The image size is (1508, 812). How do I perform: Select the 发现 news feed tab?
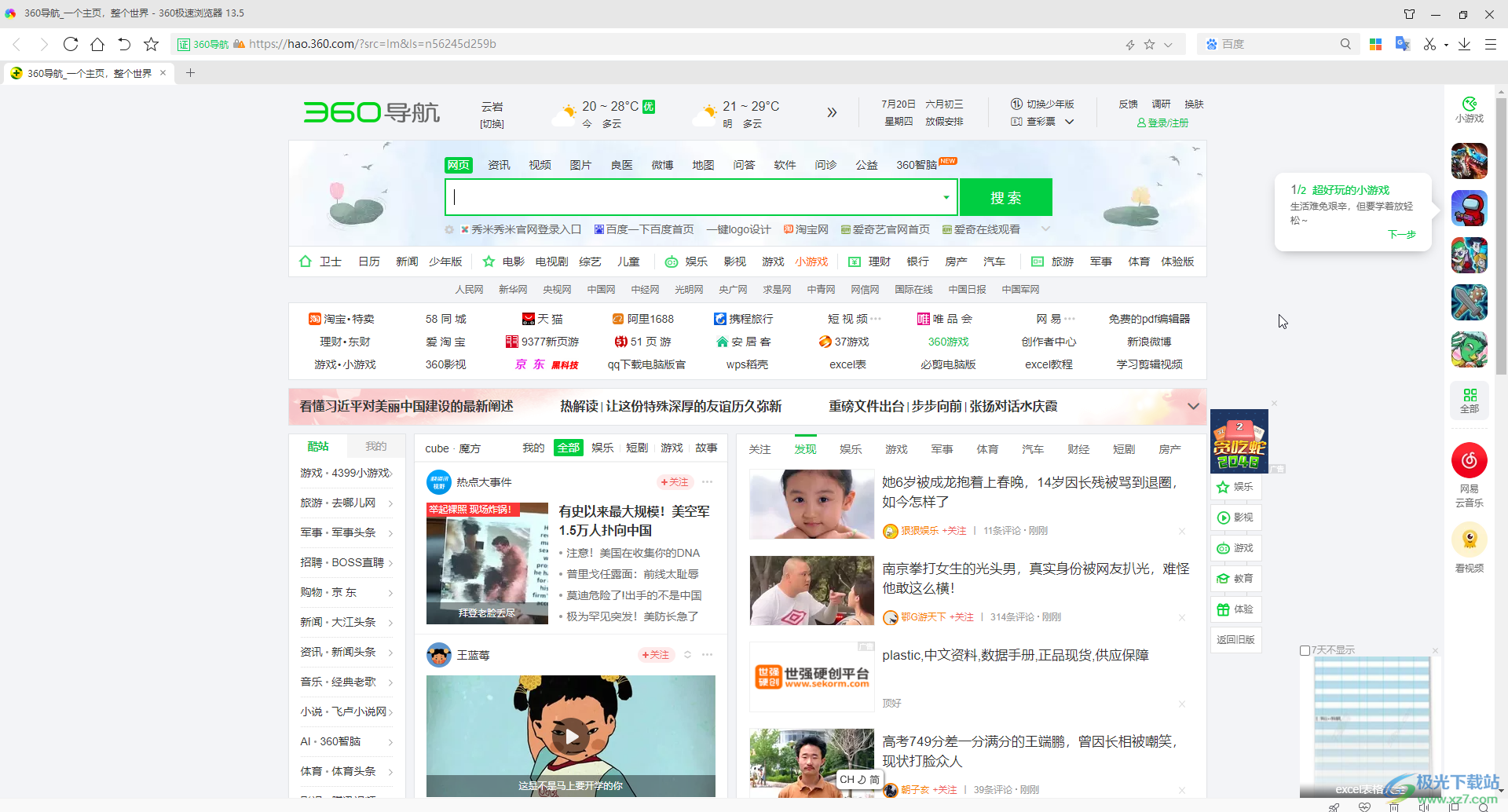pos(805,449)
